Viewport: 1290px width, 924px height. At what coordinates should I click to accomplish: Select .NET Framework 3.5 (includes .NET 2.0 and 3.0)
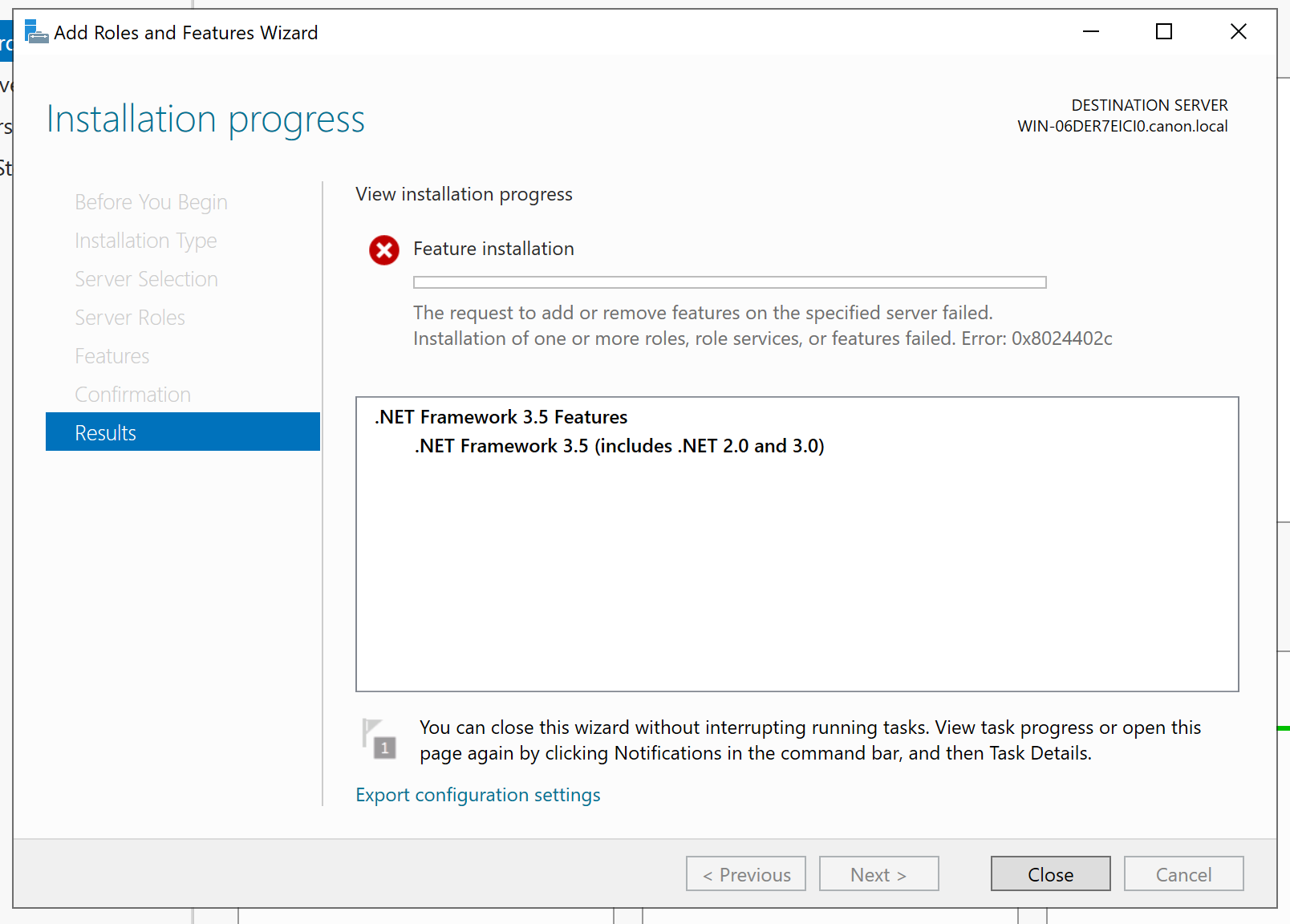[x=619, y=446]
